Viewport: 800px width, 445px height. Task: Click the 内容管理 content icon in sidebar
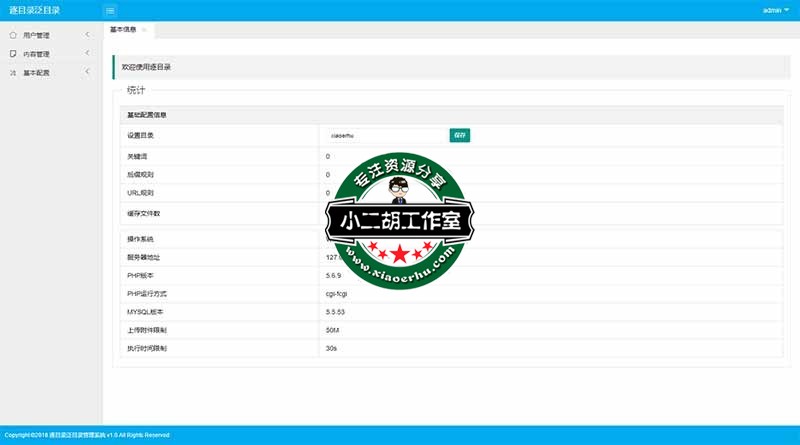tap(12, 54)
